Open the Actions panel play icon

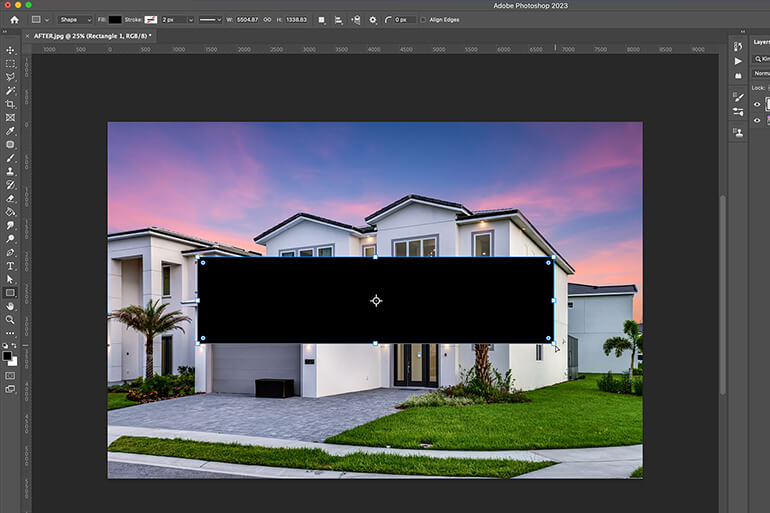(738, 61)
